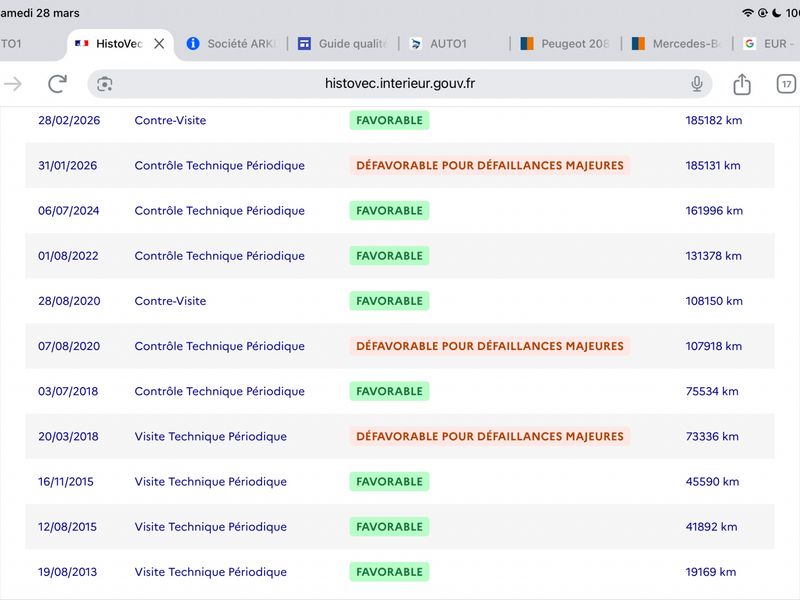Switch to the Guide qualité tab
The image size is (800, 600).
click(x=342, y=44)
